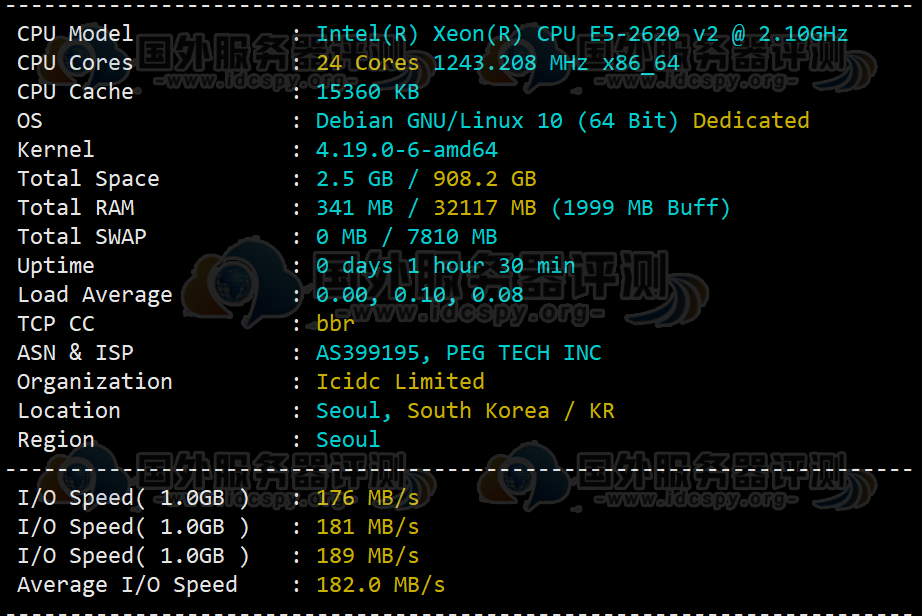
Task: Select the Intel Xeon E5-2620 v2 text
Action: pyautogui.click(x=581, y=34)
